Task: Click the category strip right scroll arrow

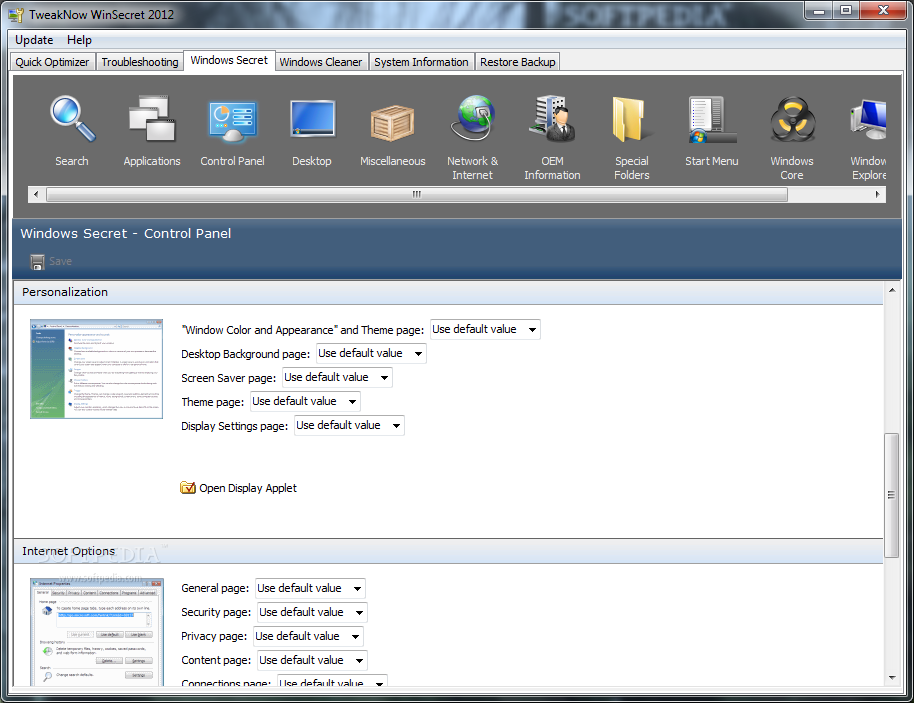Action: click(x=877, y=195)
